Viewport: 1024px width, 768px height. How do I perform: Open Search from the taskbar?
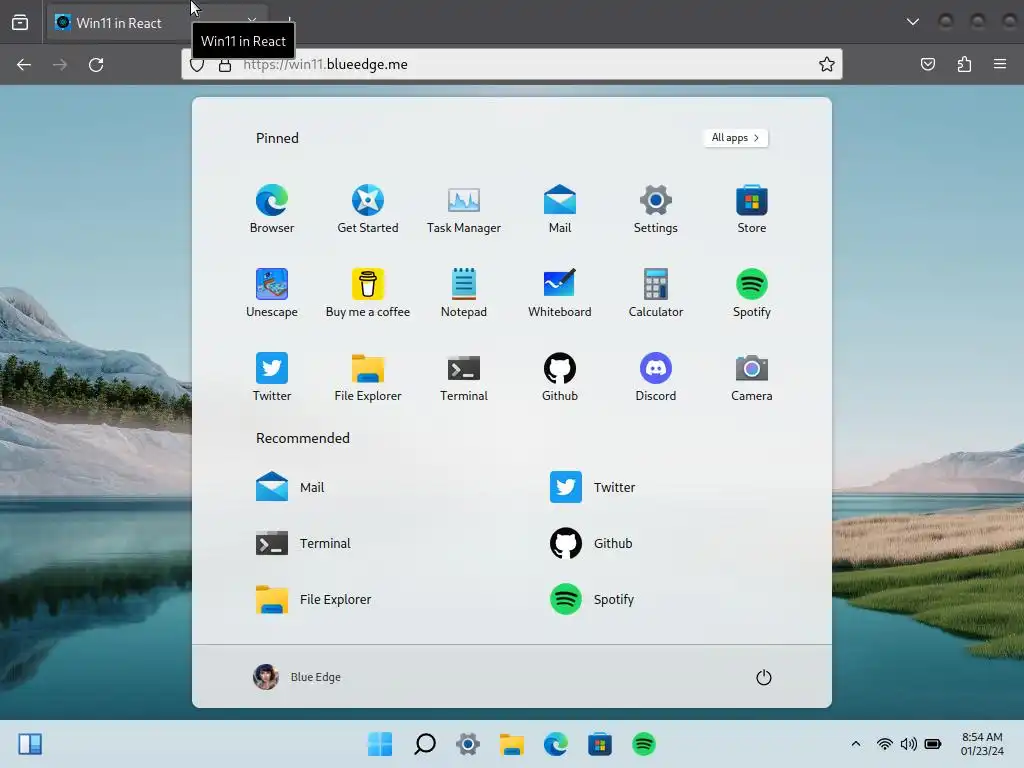(x=424, y=744)
